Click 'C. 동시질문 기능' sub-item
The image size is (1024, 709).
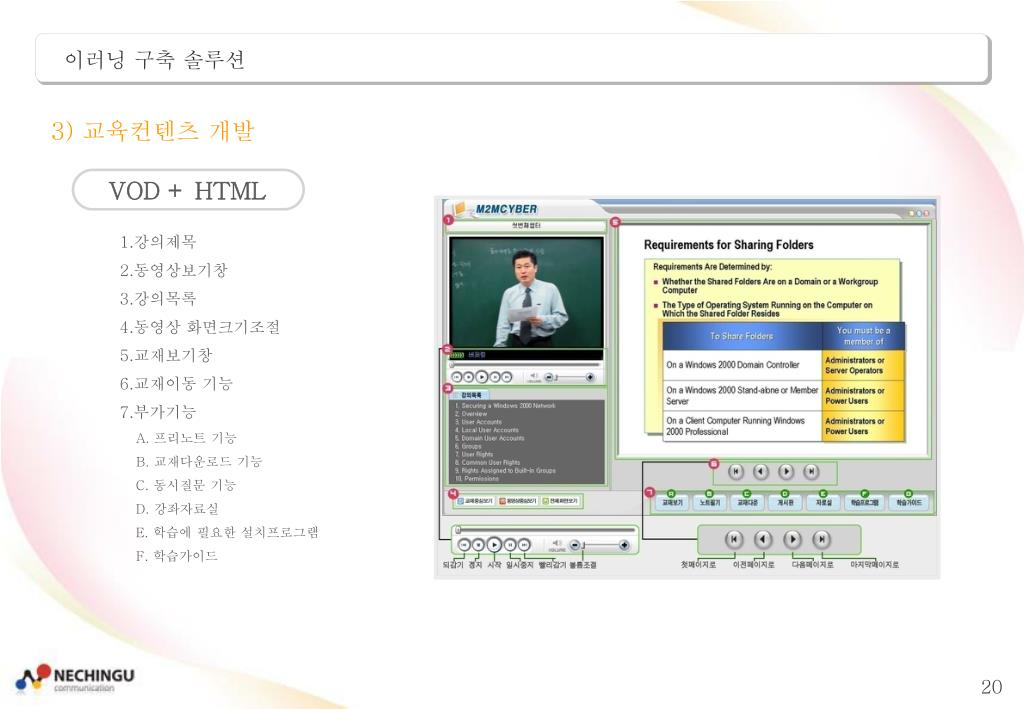pyautogui.click(x=186, y=485)
